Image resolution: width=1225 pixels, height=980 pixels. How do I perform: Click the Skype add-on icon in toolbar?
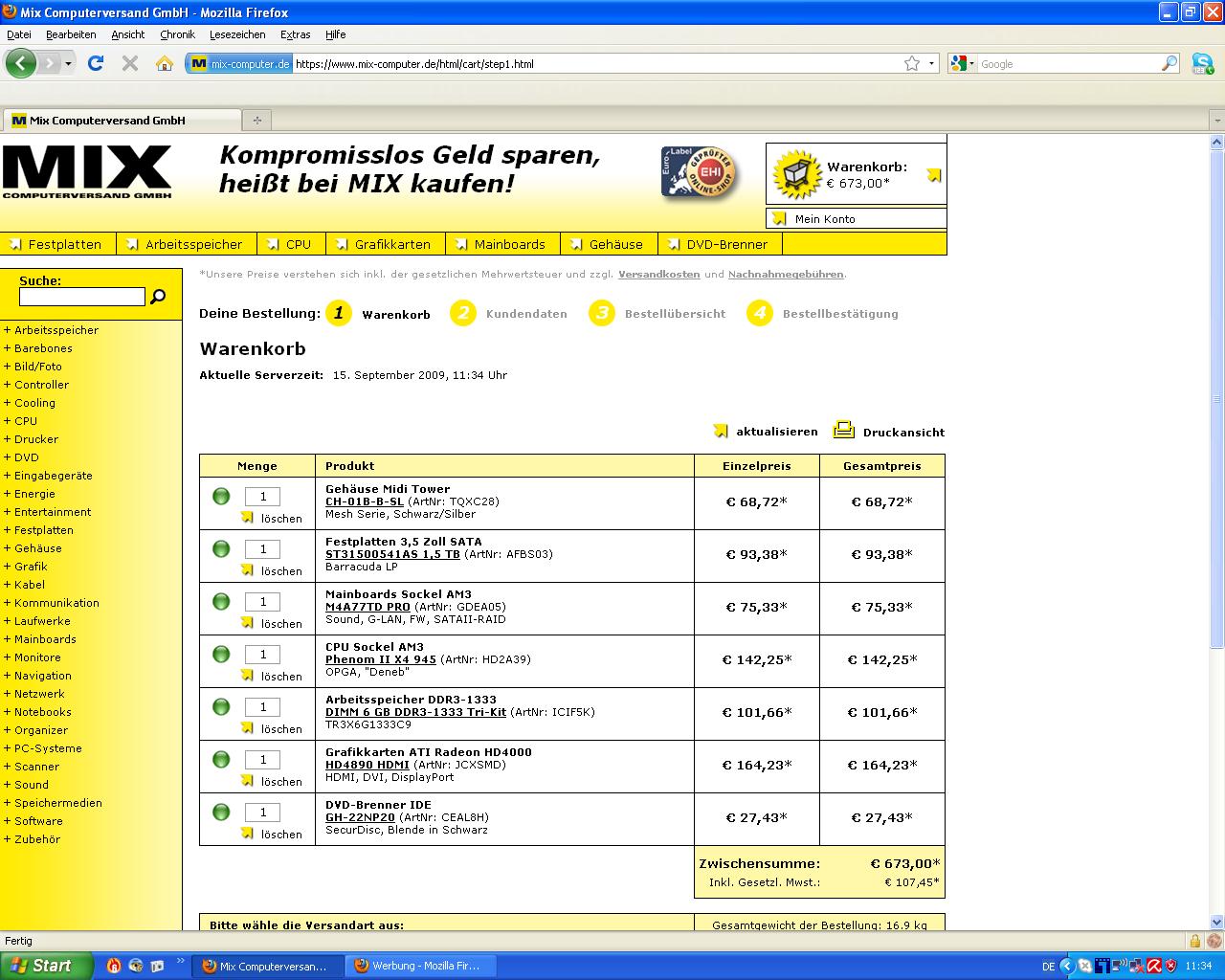click(x=1202, y=63)
